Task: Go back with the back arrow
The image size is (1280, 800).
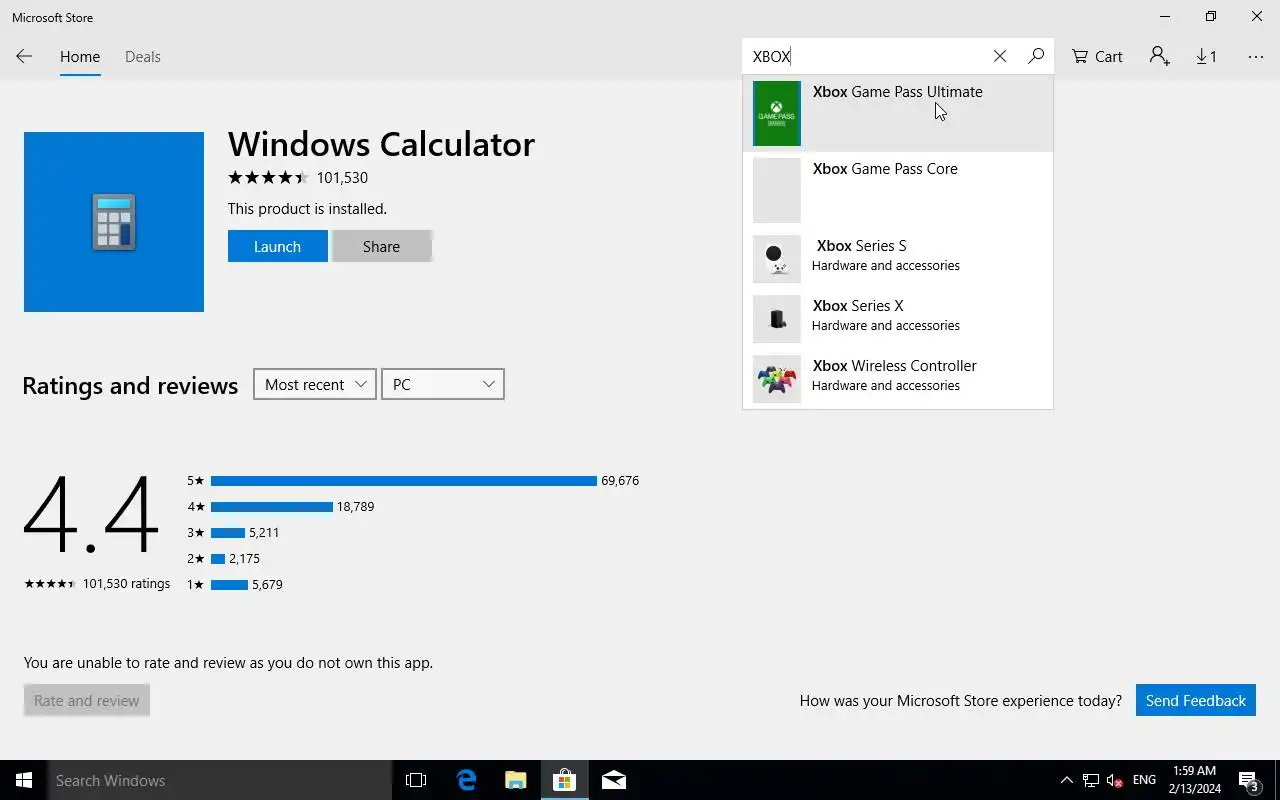Action: 24,57
